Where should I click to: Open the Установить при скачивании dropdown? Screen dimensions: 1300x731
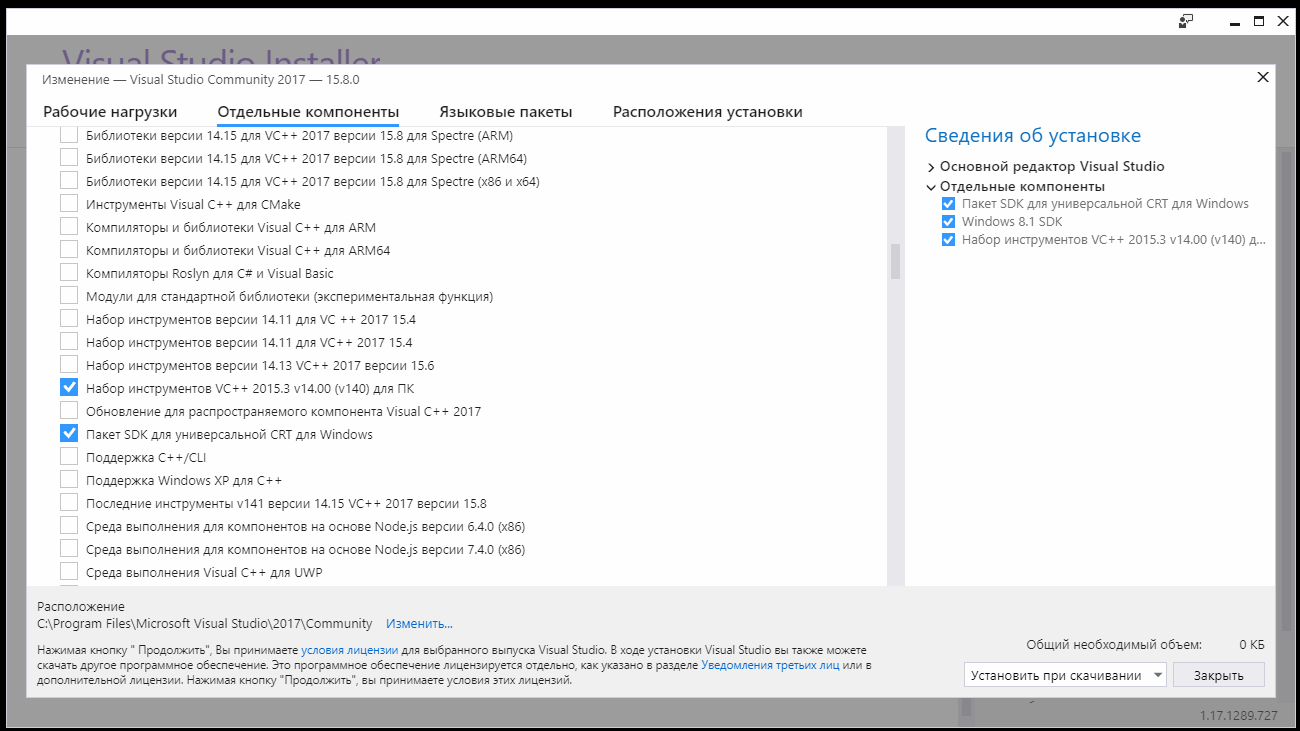click(1065, 675)
